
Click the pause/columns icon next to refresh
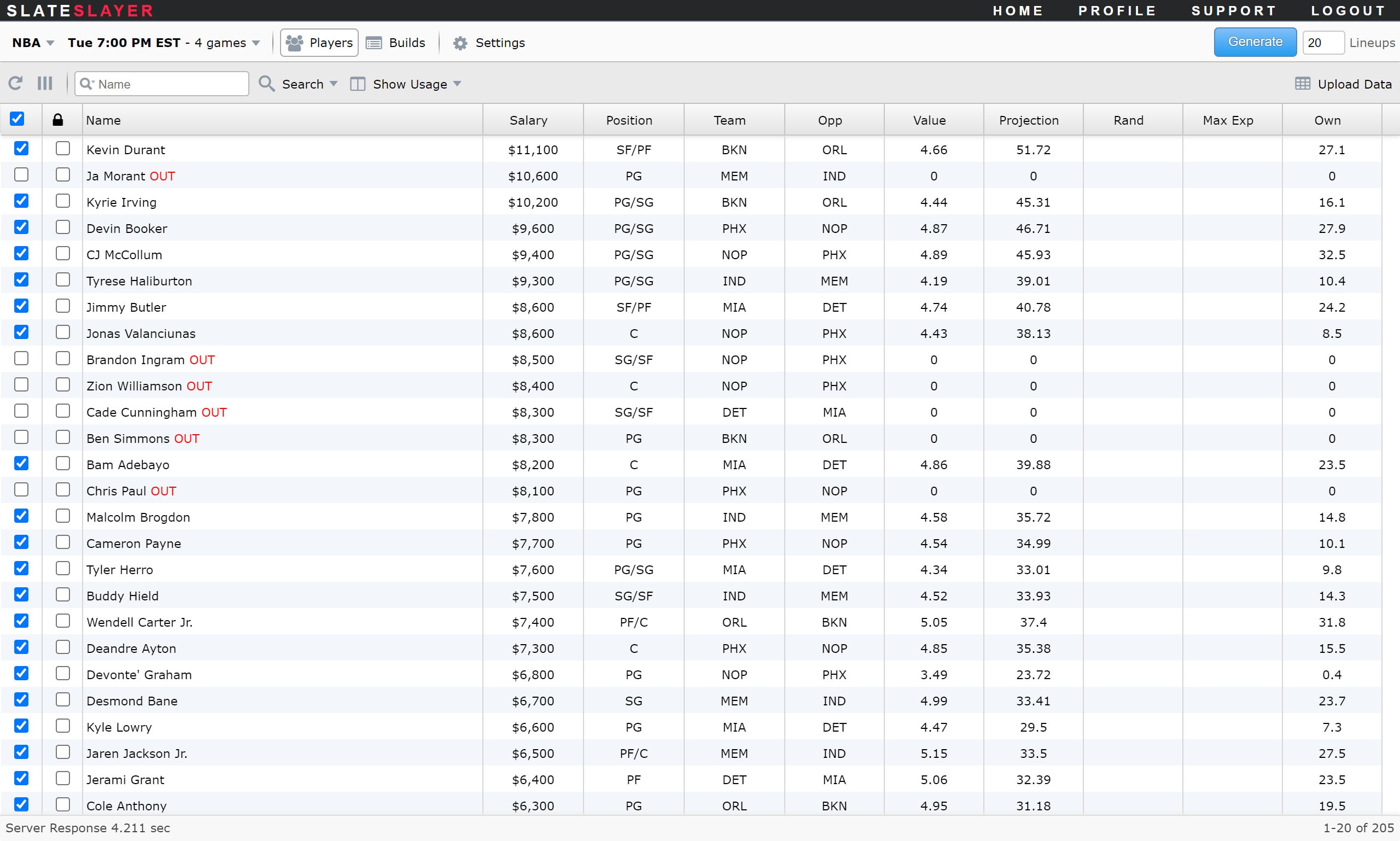tap(45, 84)
